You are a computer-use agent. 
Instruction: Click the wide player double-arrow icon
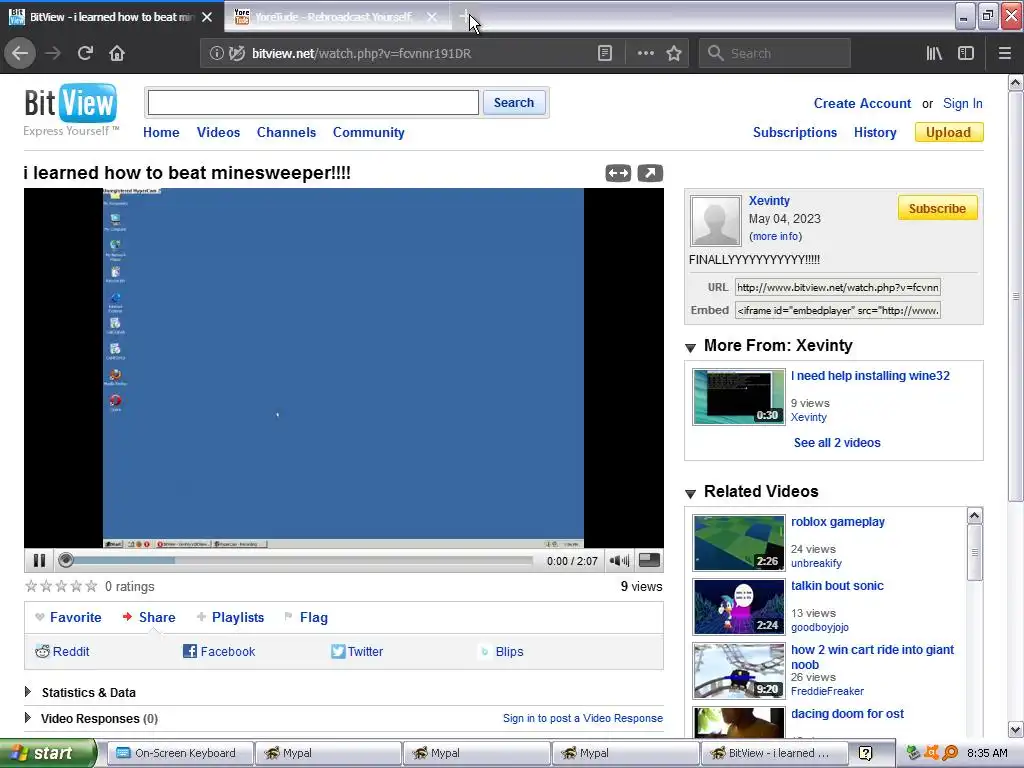[618, 173]
